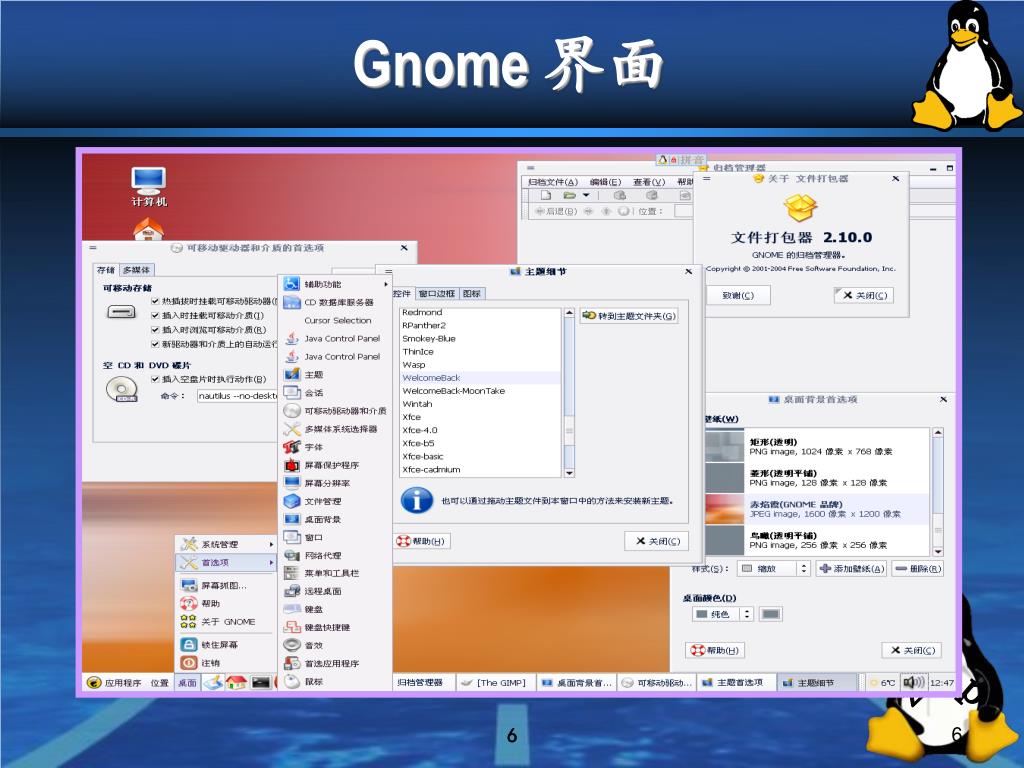Switch to the 多媒体 tab
This screenshot has height=768, width=1024.
click(x=136, y=270)
